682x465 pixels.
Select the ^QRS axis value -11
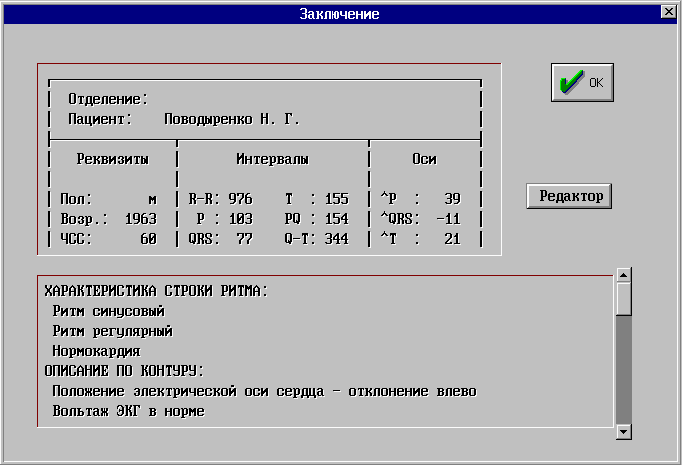click(x=448, y=219)
